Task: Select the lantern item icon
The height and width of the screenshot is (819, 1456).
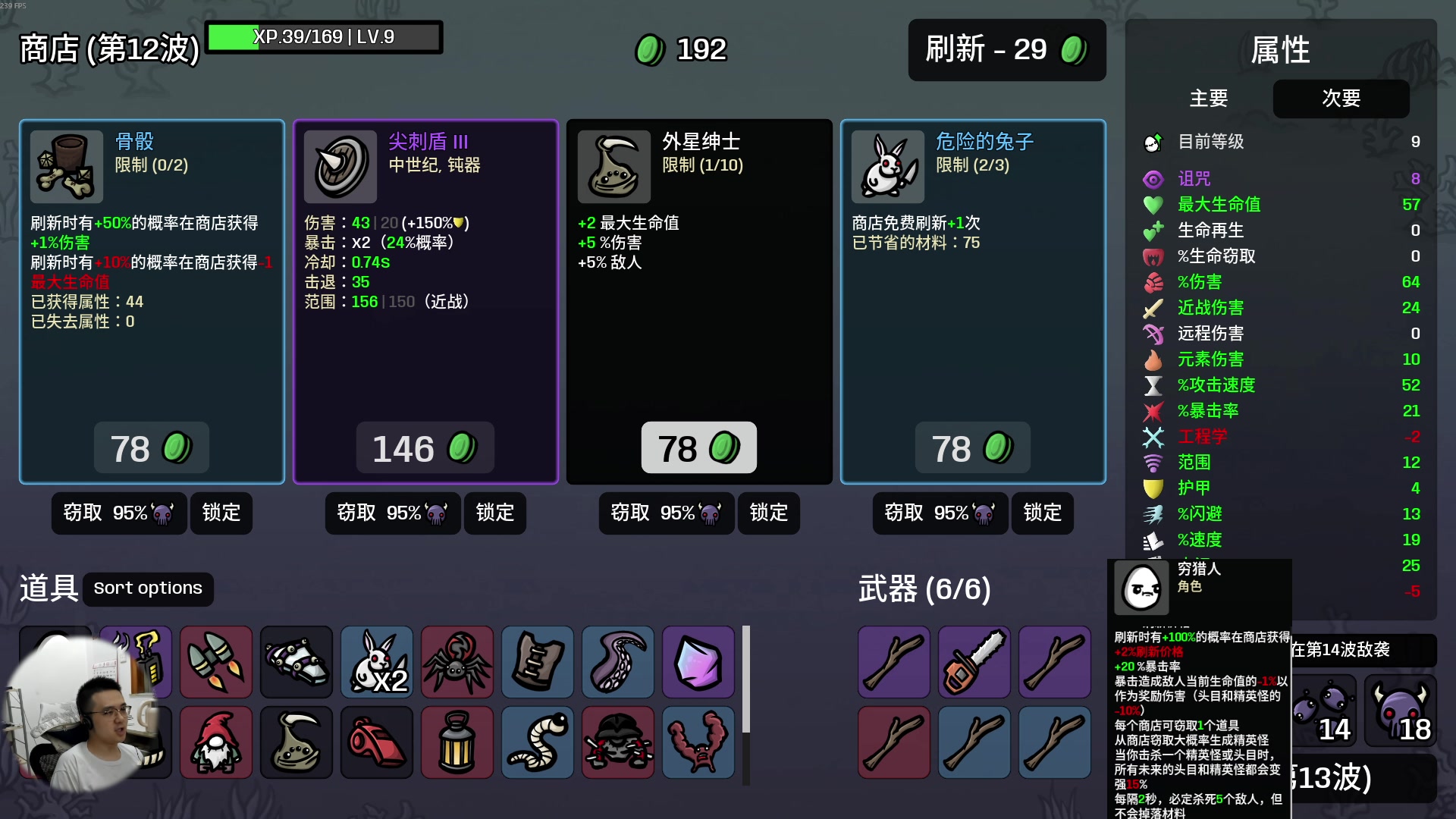Action: pos(457,742)
